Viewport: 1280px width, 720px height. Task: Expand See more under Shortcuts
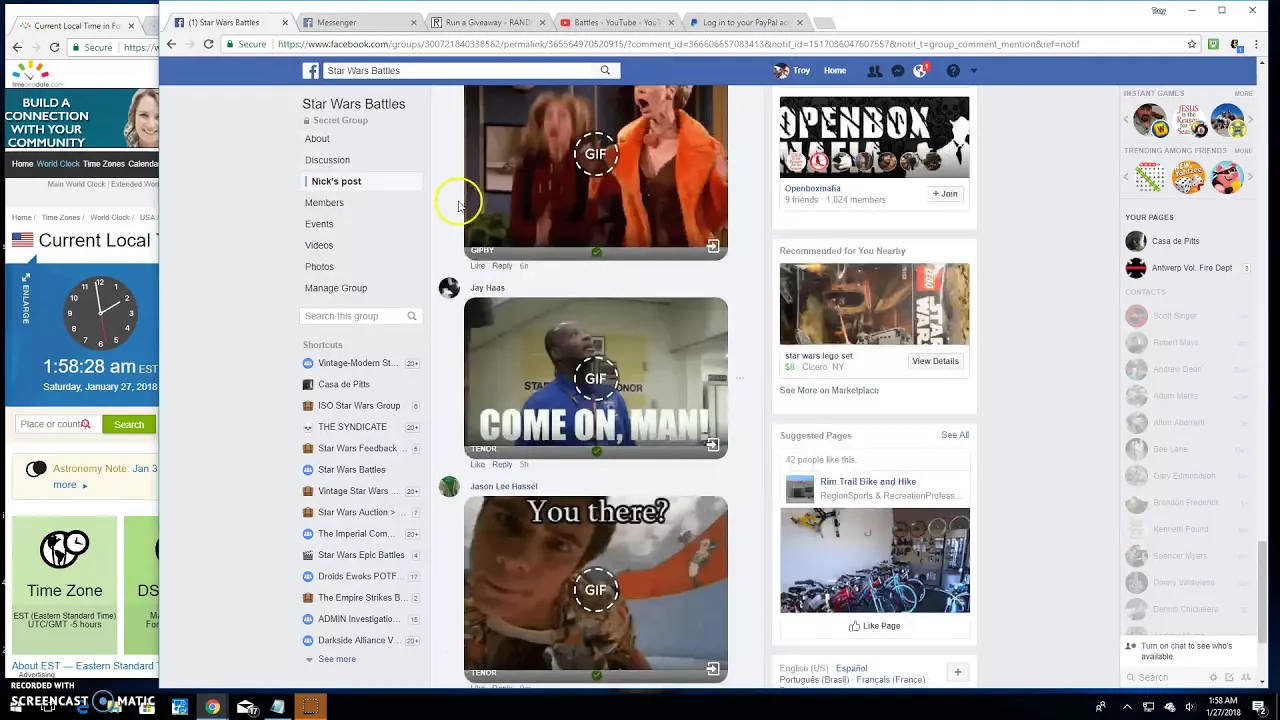337,659
